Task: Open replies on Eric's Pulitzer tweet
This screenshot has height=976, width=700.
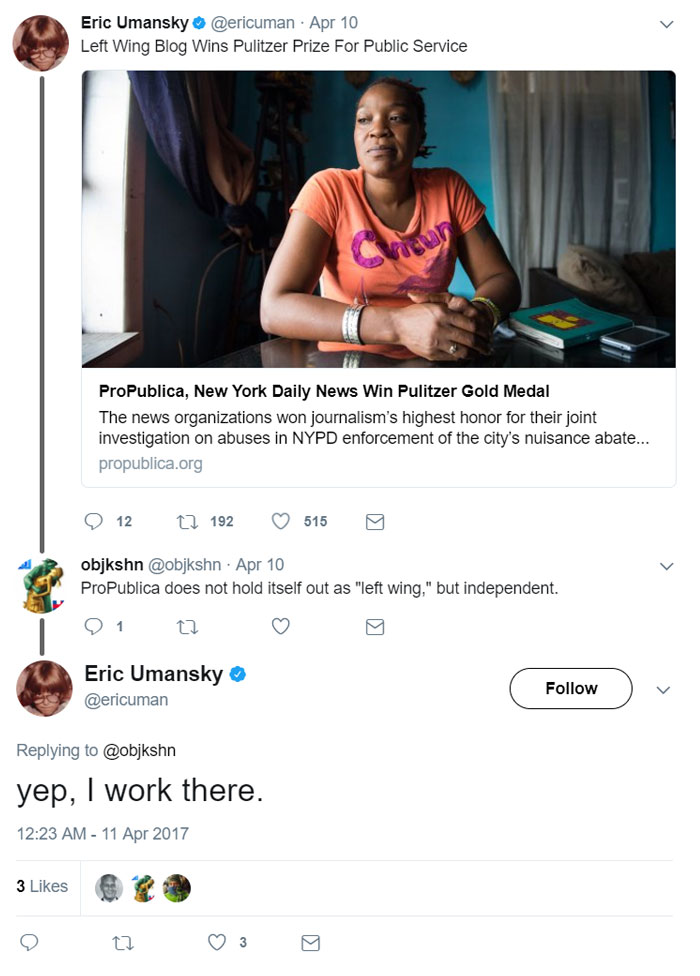Action: click(92, 521)
